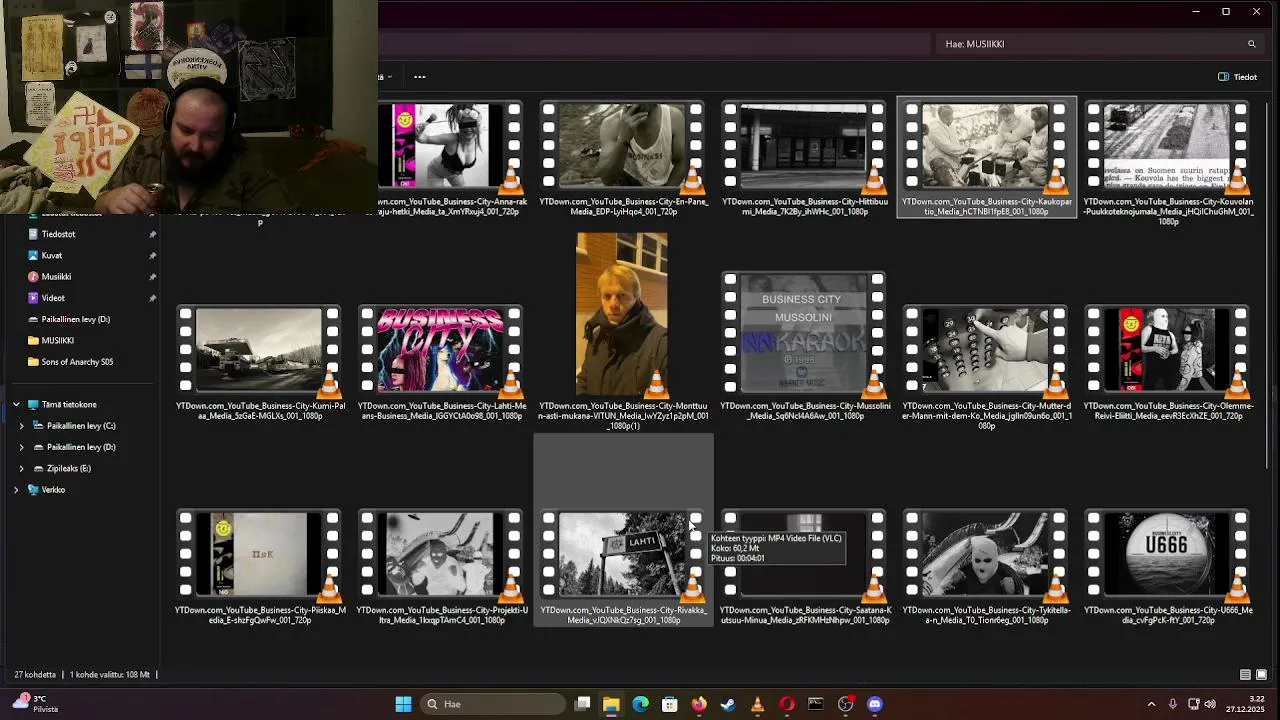Open File Explorer from the taskbar
The image size is (1280, 720).
click(611, 704)
